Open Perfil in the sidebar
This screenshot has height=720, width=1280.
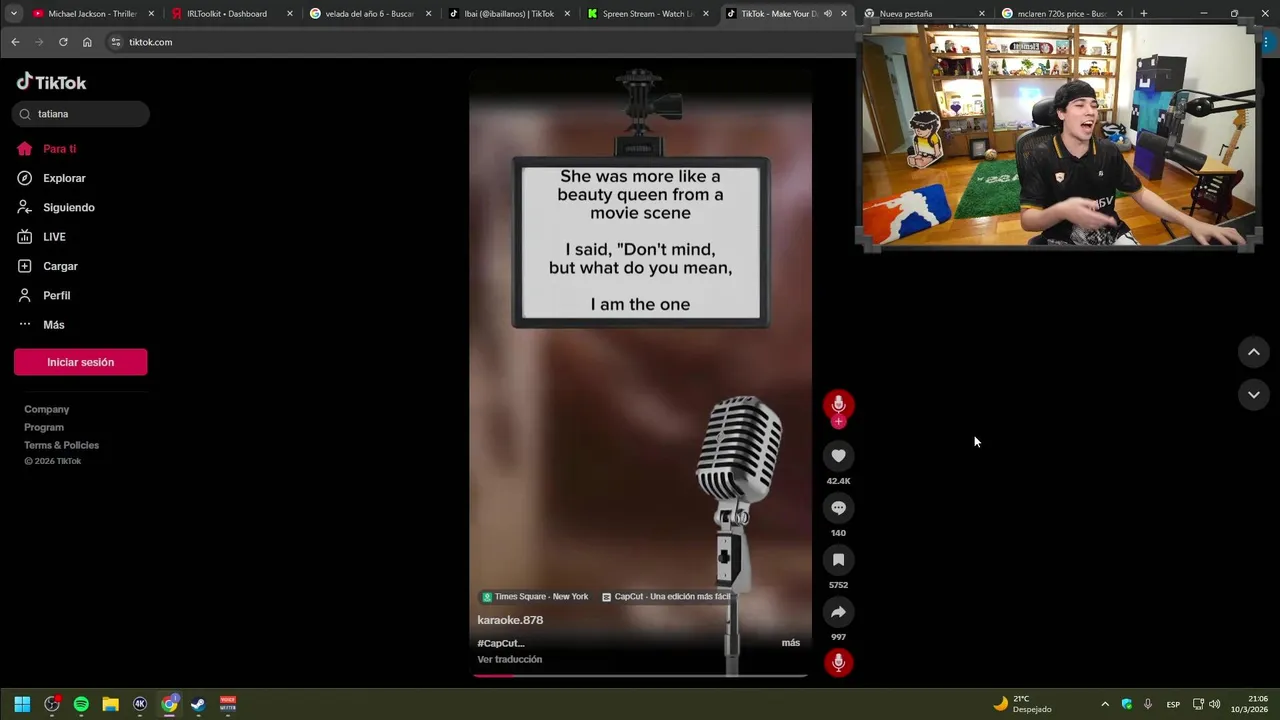pyautogui.click(x=44, y=295)
